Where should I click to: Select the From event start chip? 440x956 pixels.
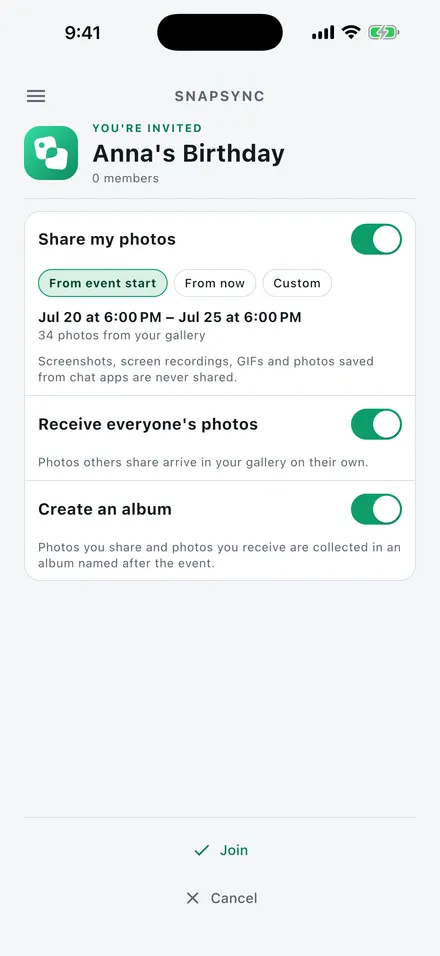(x=102, y=283)
